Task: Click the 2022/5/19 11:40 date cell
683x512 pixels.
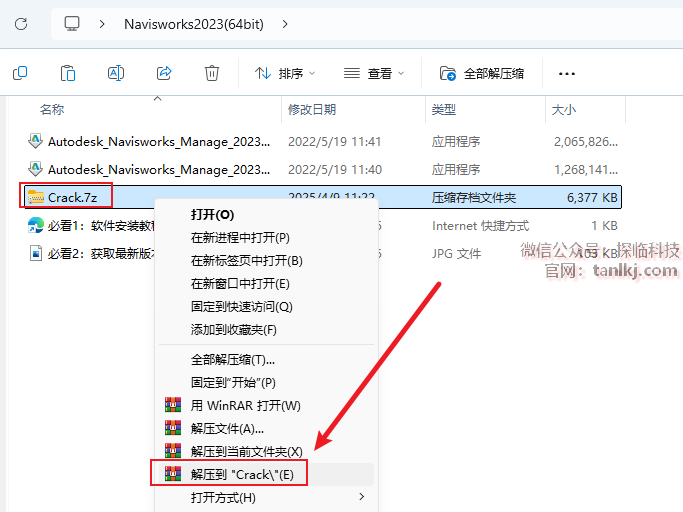Action: pos(335,170)
